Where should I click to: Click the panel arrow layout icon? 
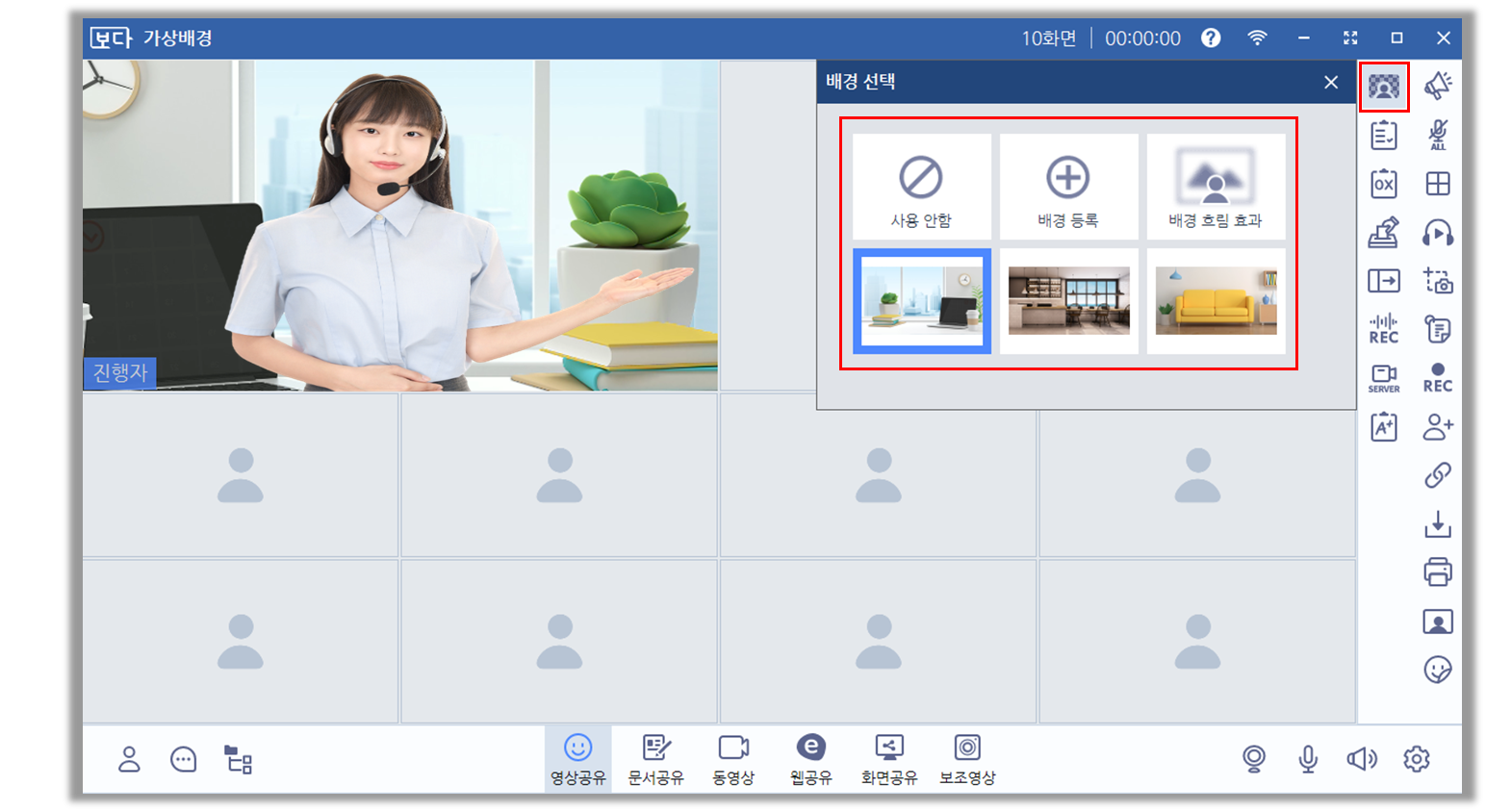tap(1384, 281)
